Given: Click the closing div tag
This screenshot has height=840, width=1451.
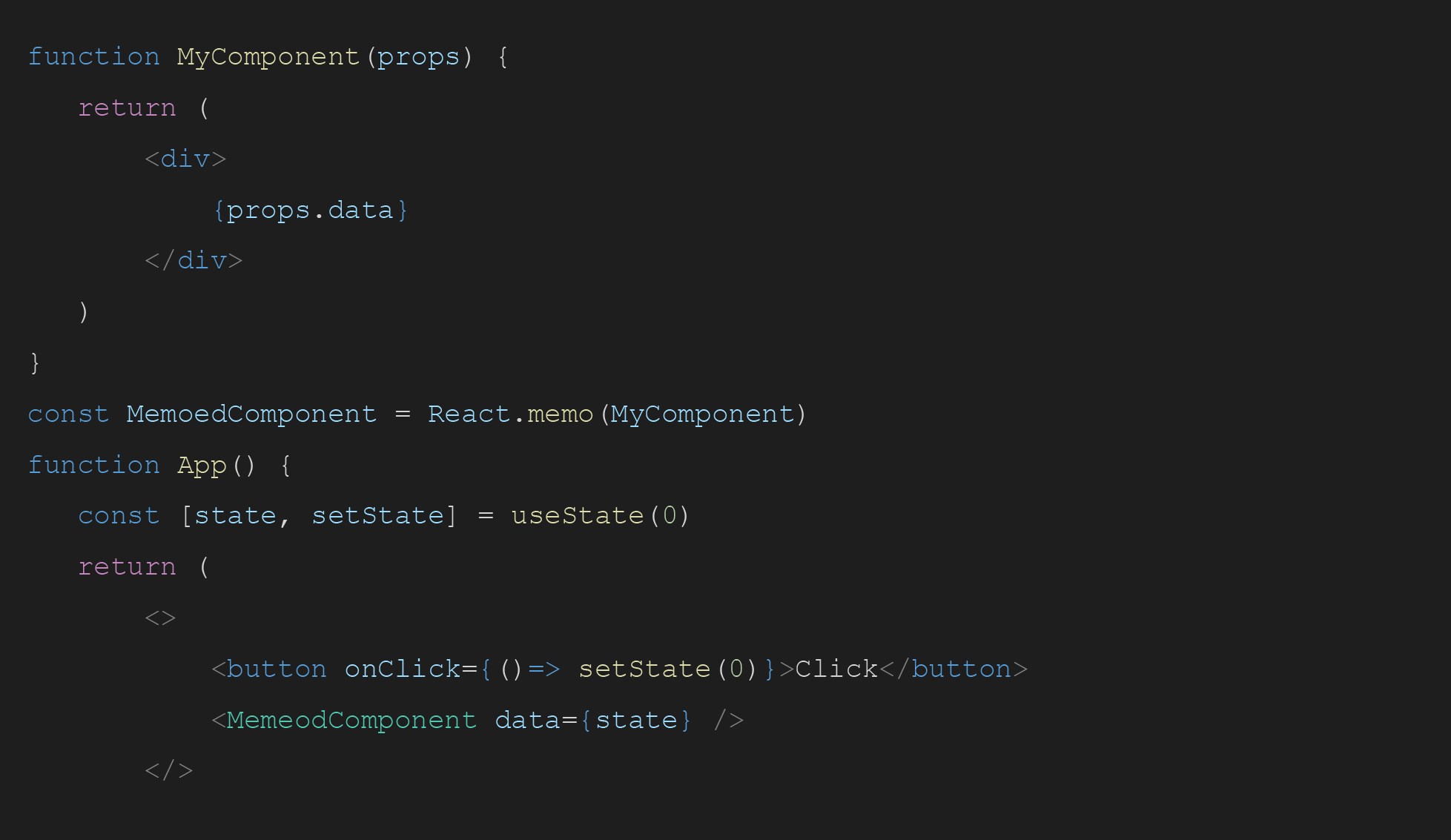Looking at the screenshot, I should pyautogui.click(x=194, y=261).
